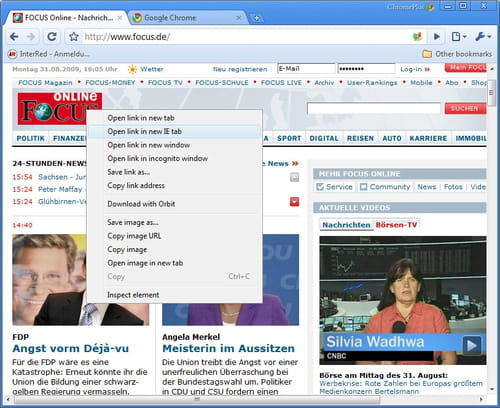Open FOCUS-MONEY link
This screenshot has height=408, width=500.
[x=110, y=83]
